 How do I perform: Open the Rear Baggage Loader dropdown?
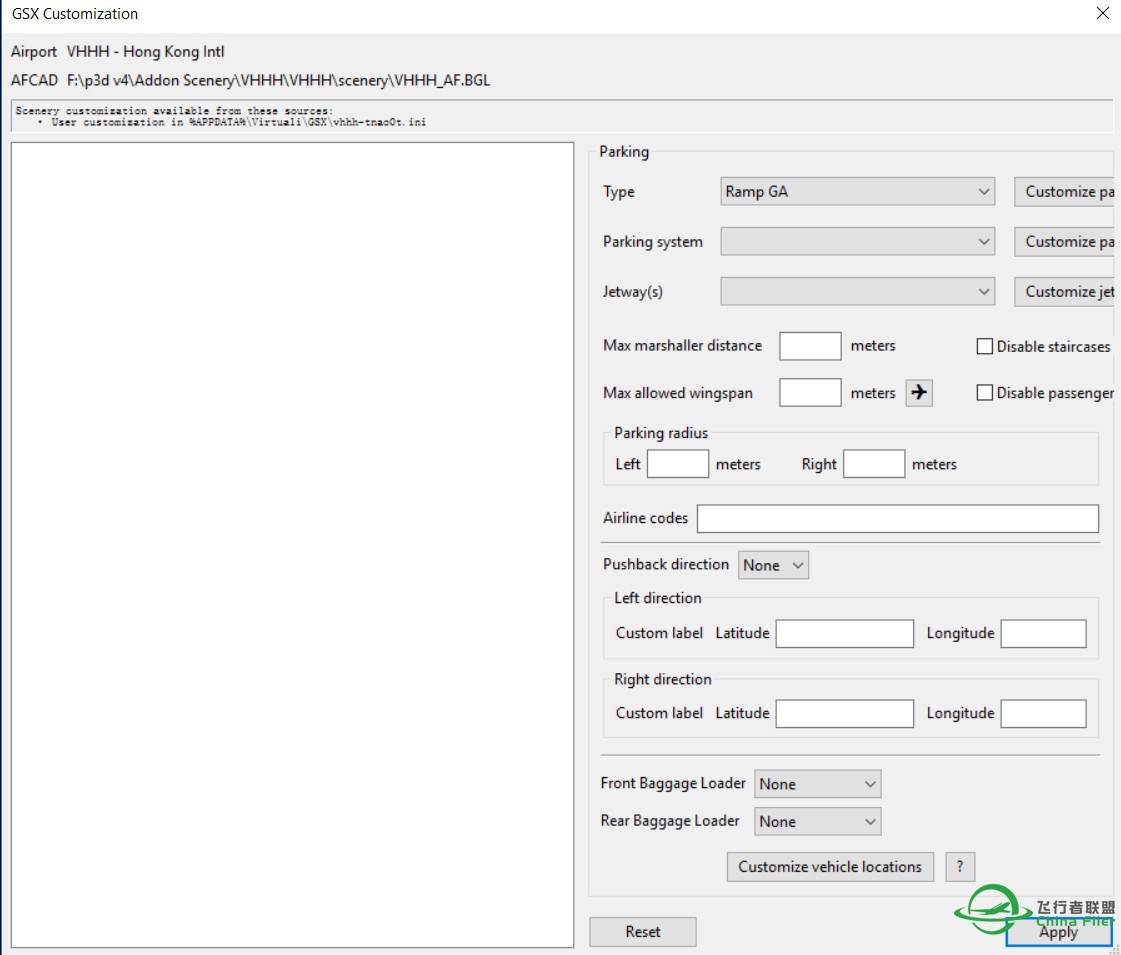[x=817, y=822]
